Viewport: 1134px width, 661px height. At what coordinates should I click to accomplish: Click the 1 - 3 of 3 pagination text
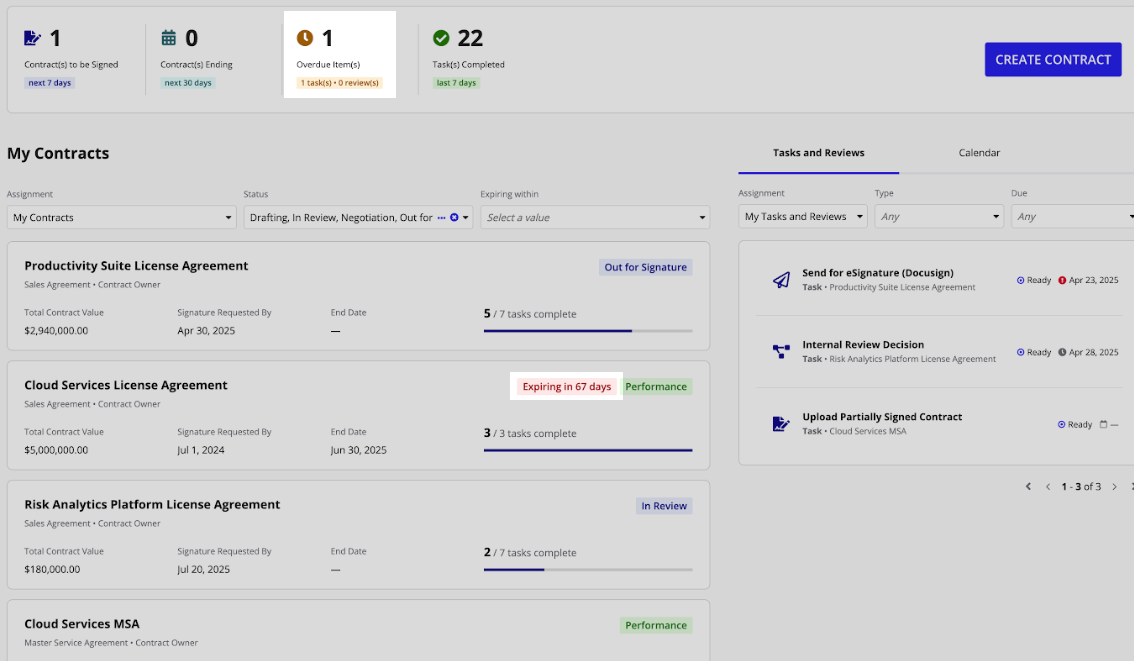[1081, 487]
